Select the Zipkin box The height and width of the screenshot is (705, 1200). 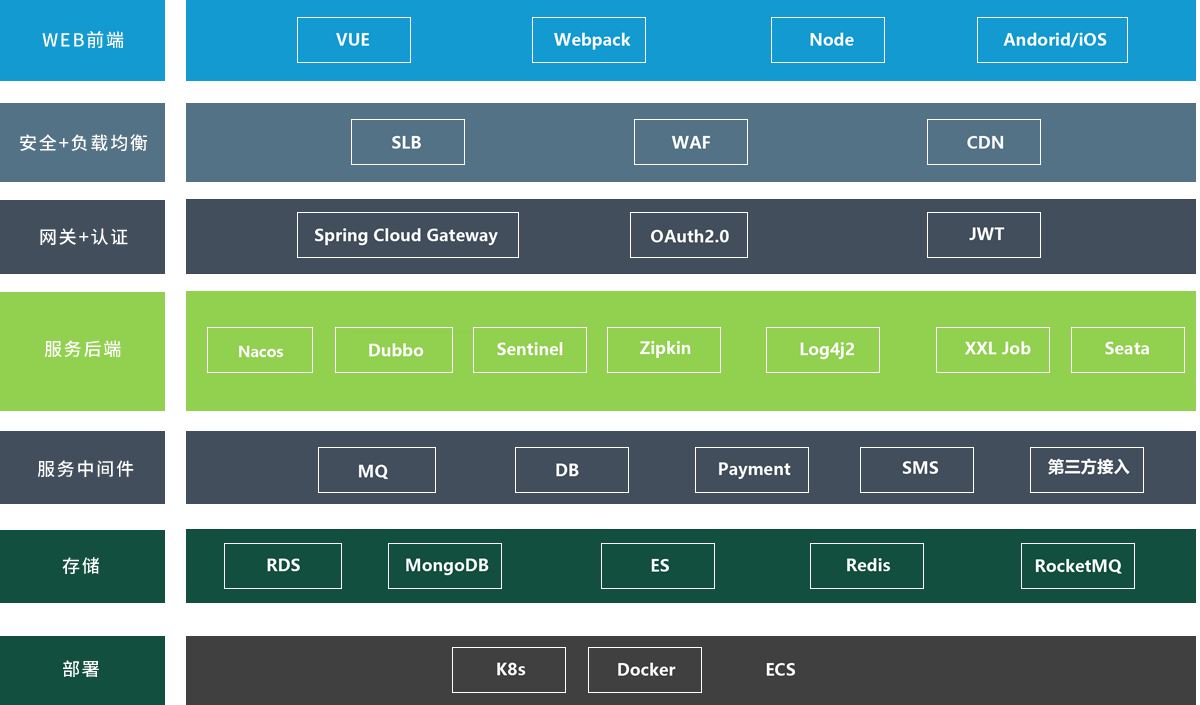[664, 350]
